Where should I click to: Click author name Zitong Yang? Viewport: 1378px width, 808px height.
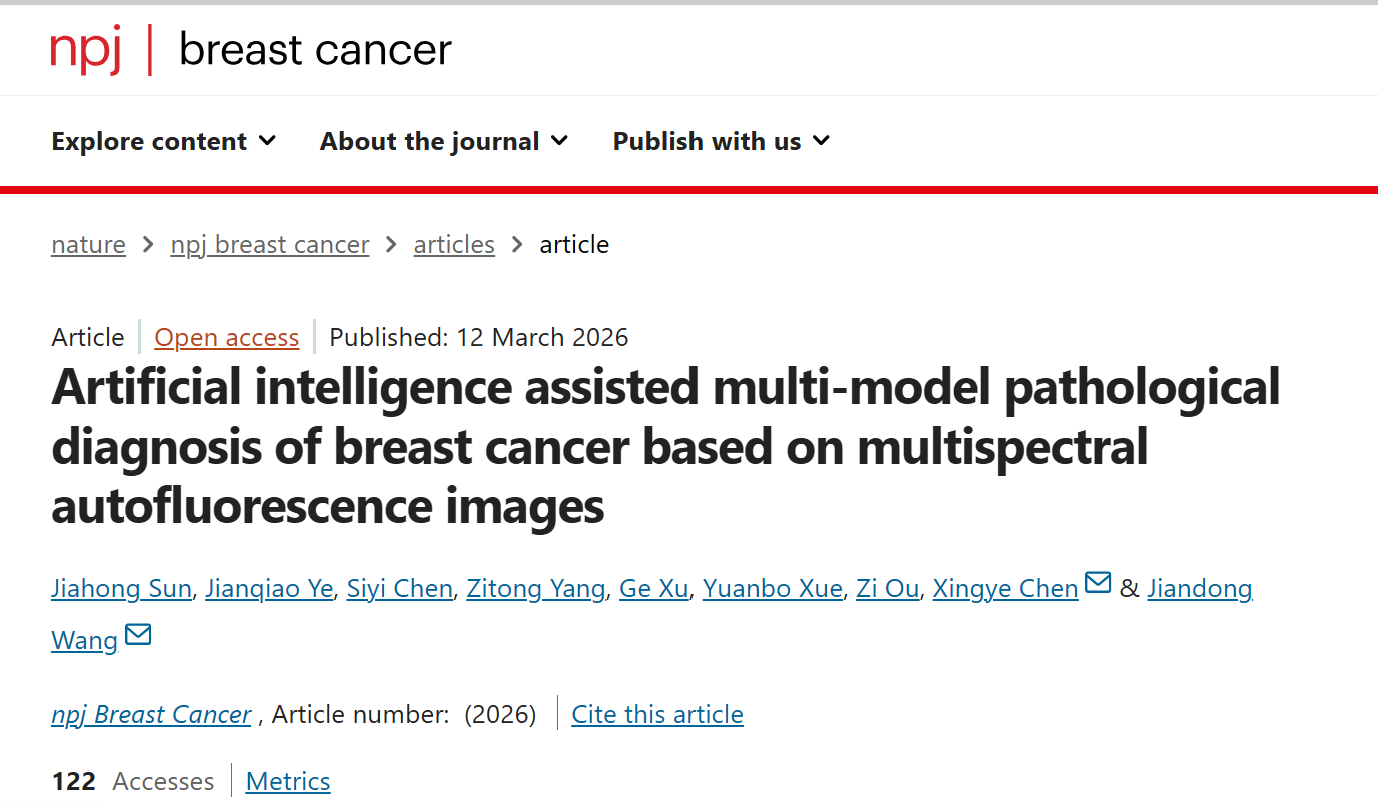tap(536, 589)
